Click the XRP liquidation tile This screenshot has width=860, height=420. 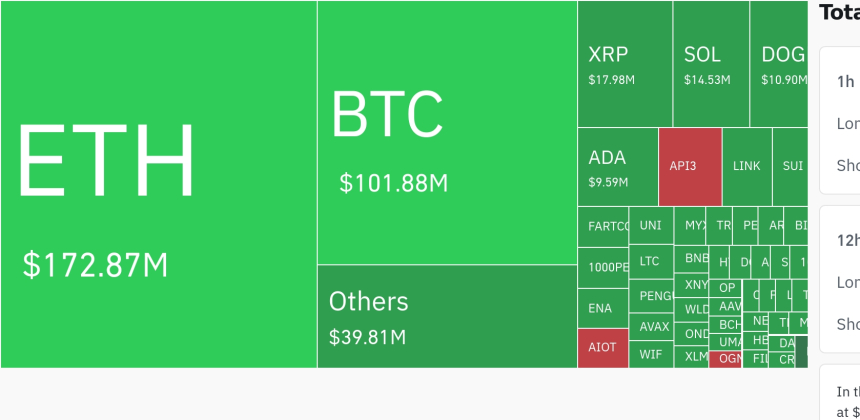(x=624, y=64)
